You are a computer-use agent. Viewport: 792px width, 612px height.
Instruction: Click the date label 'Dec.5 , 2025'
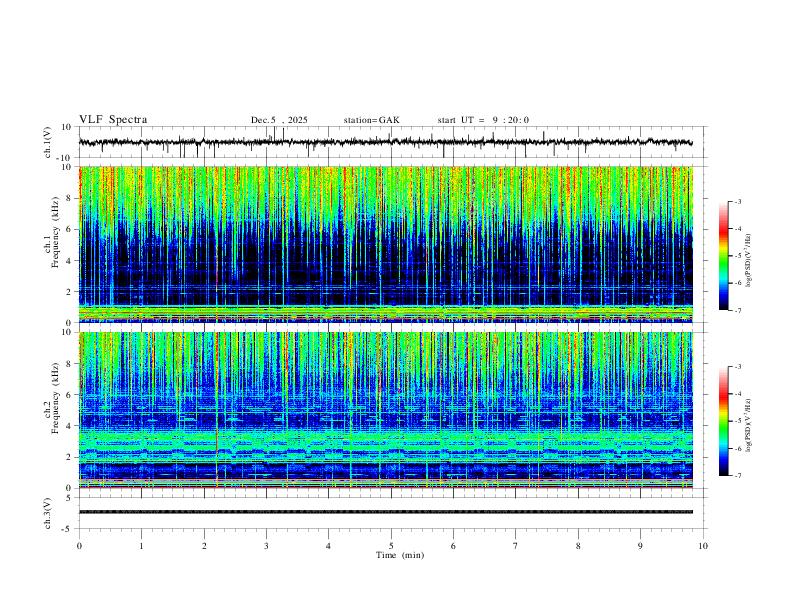279,120
